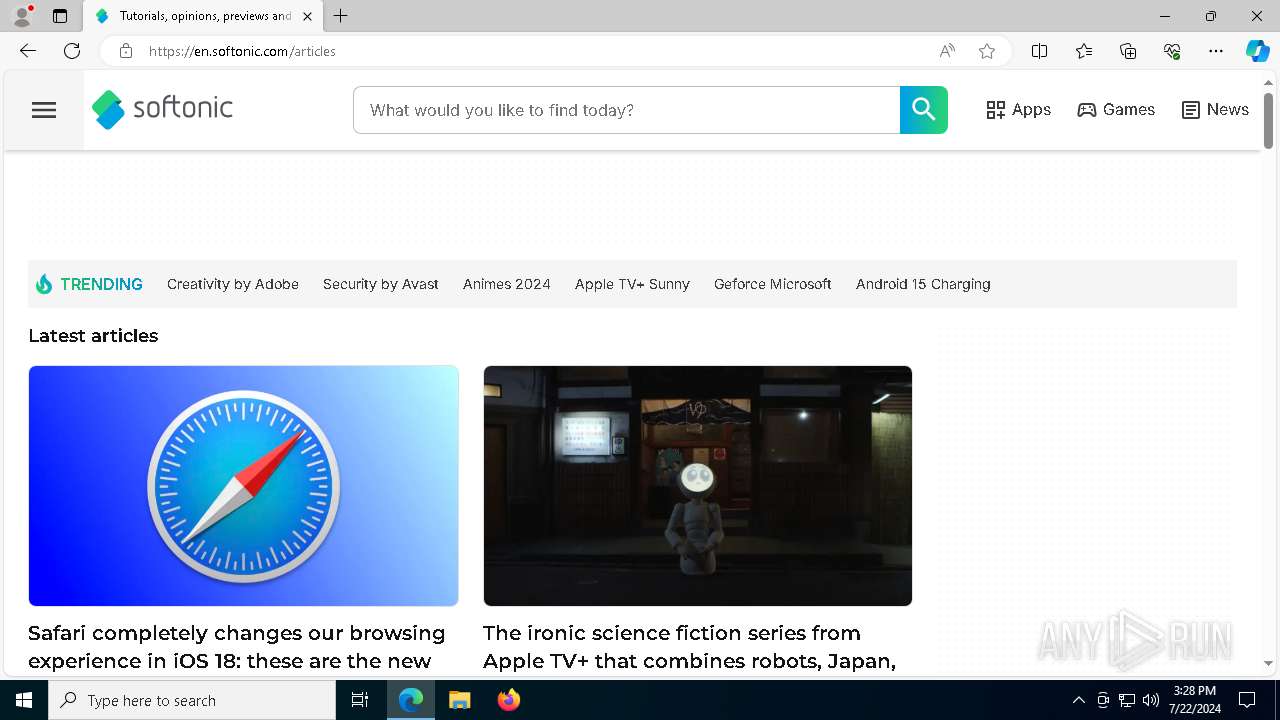Click the page vertical scrollbar thumb
The image size is (1280, 720).
click(x=1268, y=121)
